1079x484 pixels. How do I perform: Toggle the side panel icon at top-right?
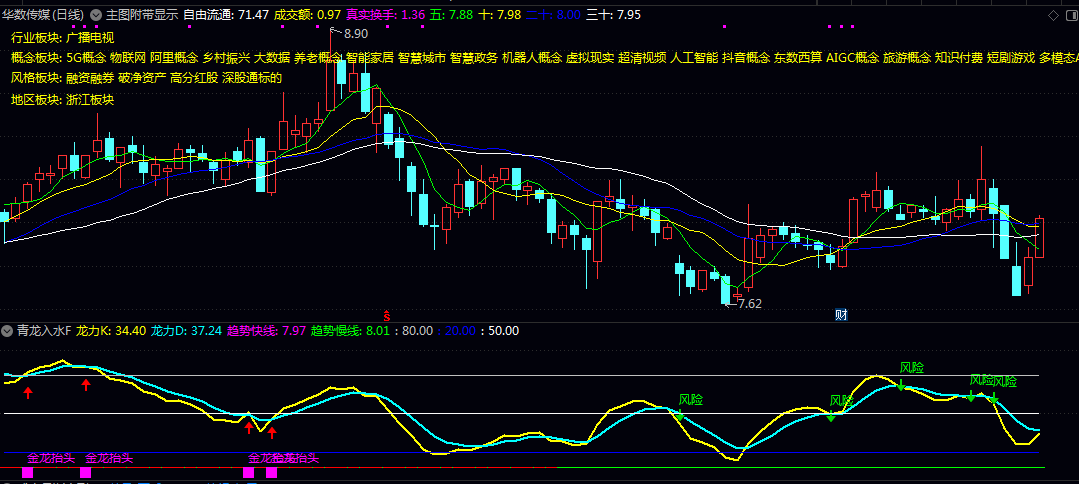pyautogui.click(x=1072, y=15)
